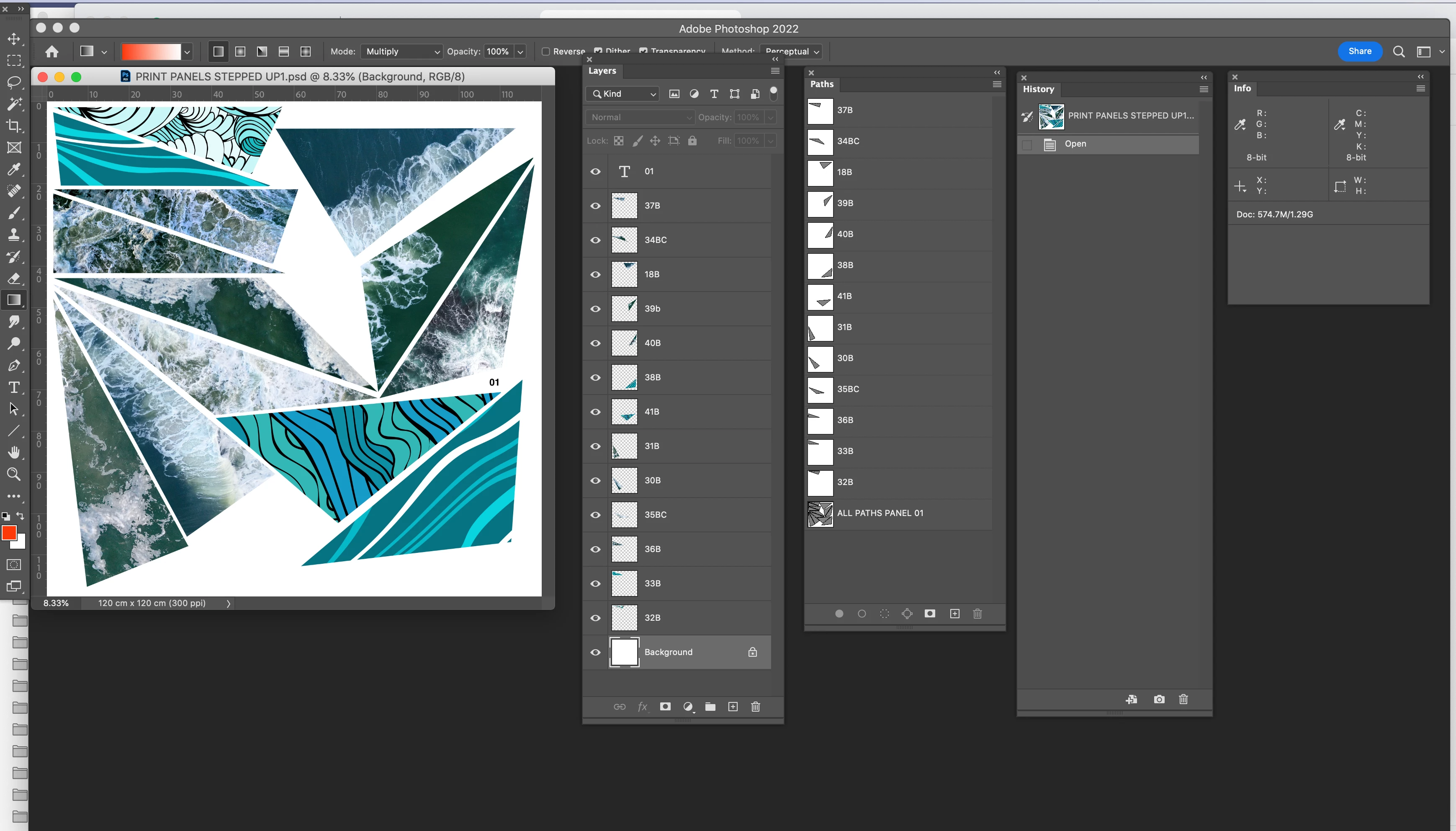Click the foreground red color swatch
The height and width of the screenshot is (831, 1456).
pyautogui.click(x=8, y=533)
